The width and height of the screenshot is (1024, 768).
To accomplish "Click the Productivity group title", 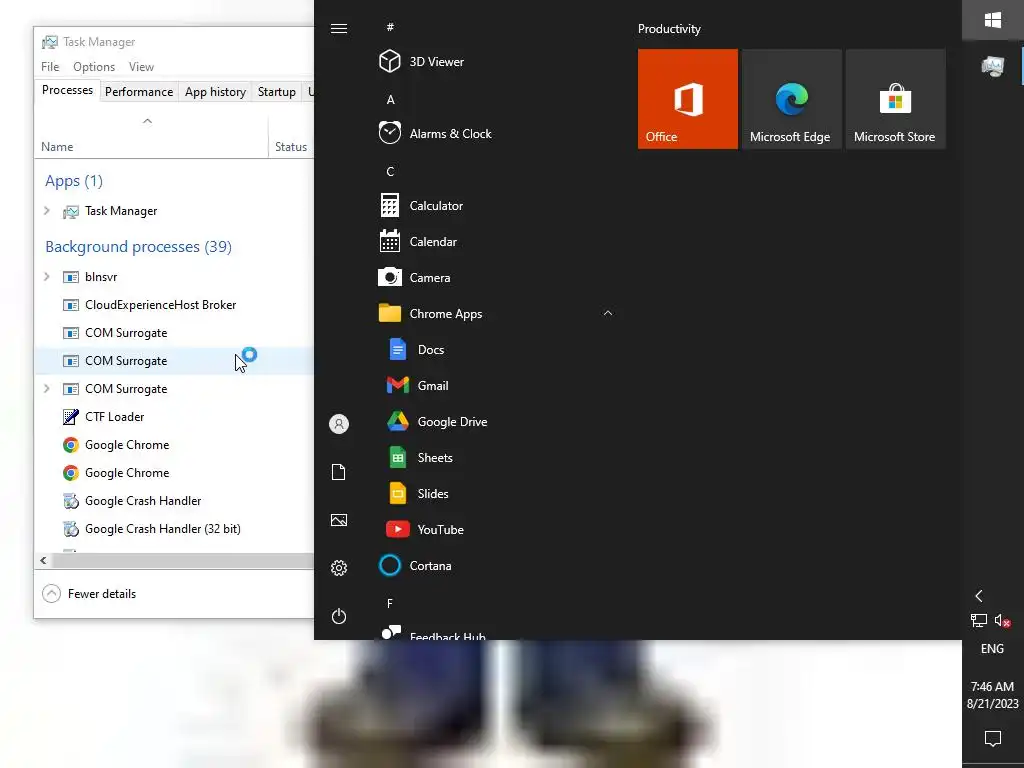I will tap(669, 29).
